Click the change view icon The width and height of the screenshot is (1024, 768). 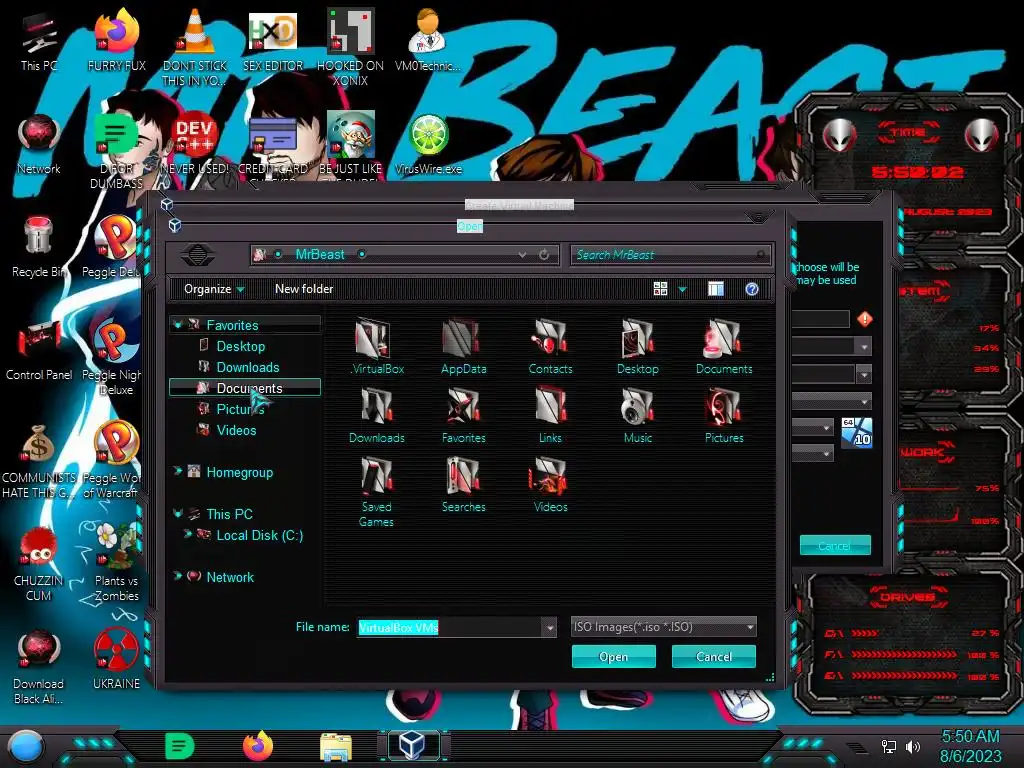pyautogui.click(x=660, y=289)
